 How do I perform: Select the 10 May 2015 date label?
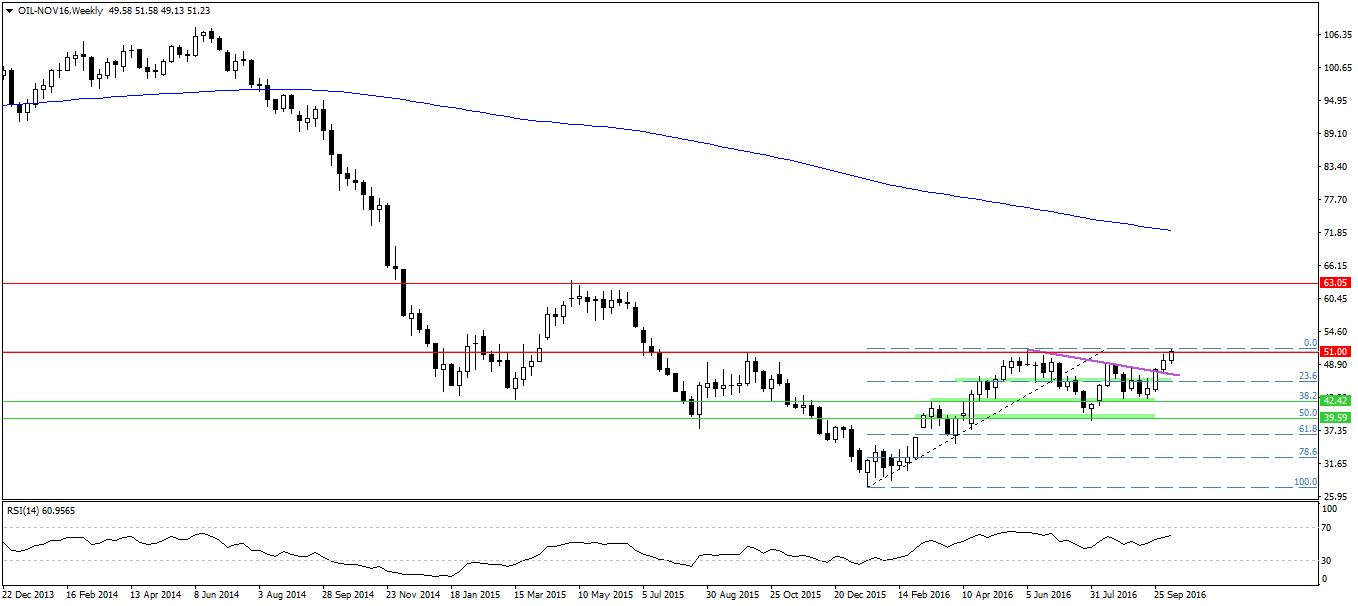tap(604, 594)
